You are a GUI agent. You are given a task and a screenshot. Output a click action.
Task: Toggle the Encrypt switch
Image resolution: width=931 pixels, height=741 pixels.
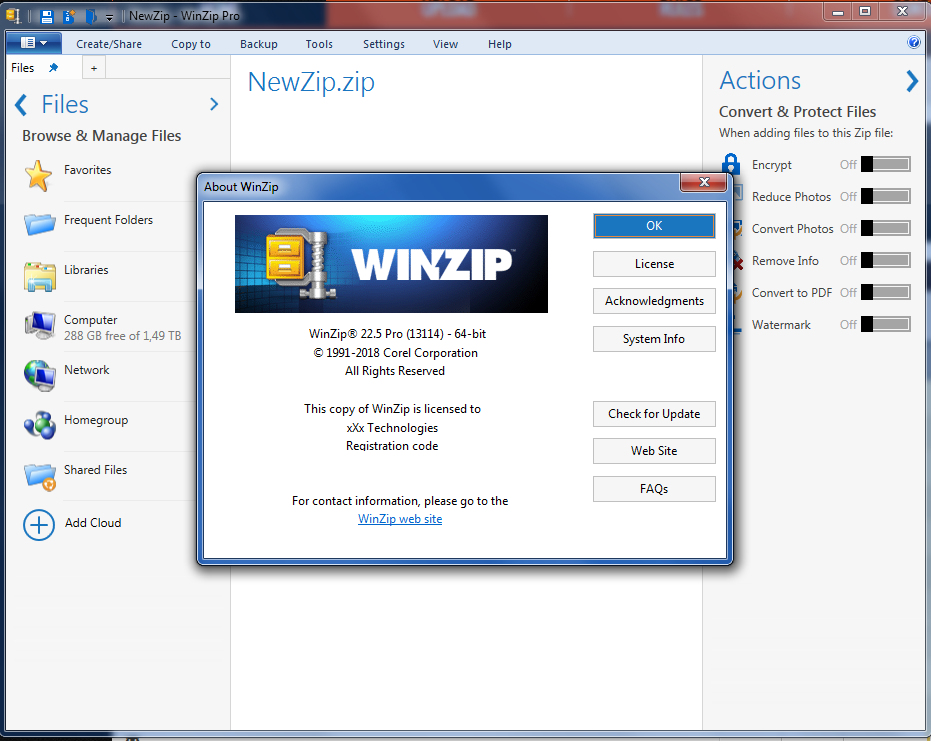click(885, 164)
